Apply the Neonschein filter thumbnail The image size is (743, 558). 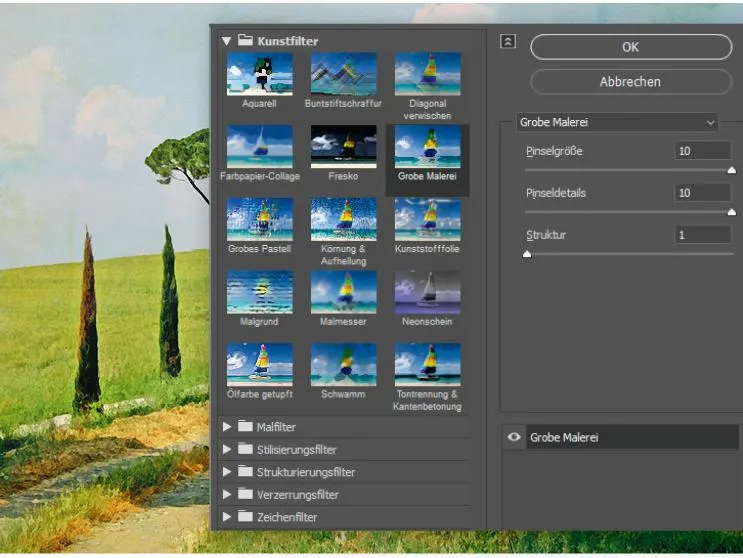[x=427, y=292]
